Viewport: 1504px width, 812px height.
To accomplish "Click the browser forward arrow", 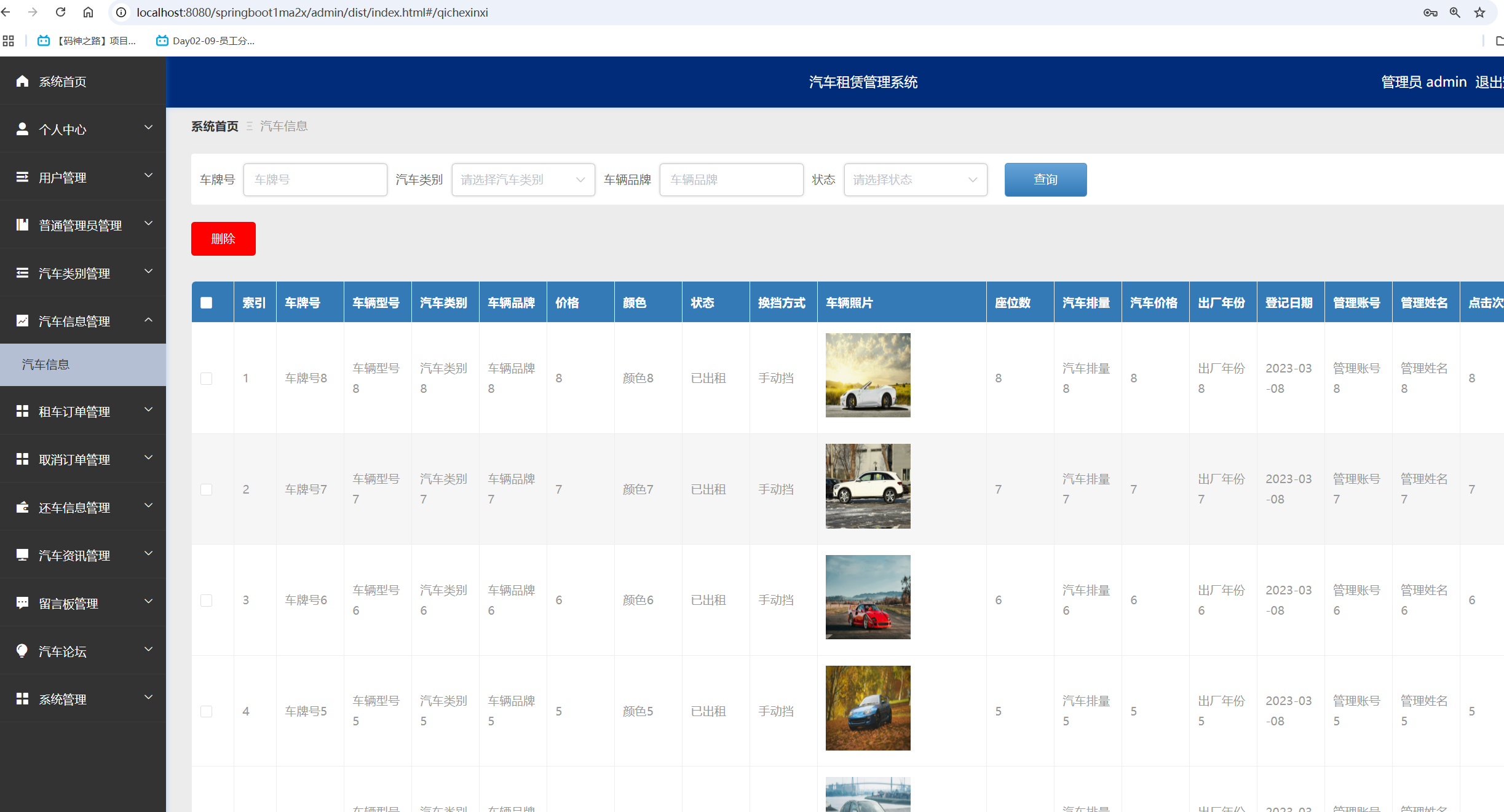I will pyautogui.click(x=33, y=12).
